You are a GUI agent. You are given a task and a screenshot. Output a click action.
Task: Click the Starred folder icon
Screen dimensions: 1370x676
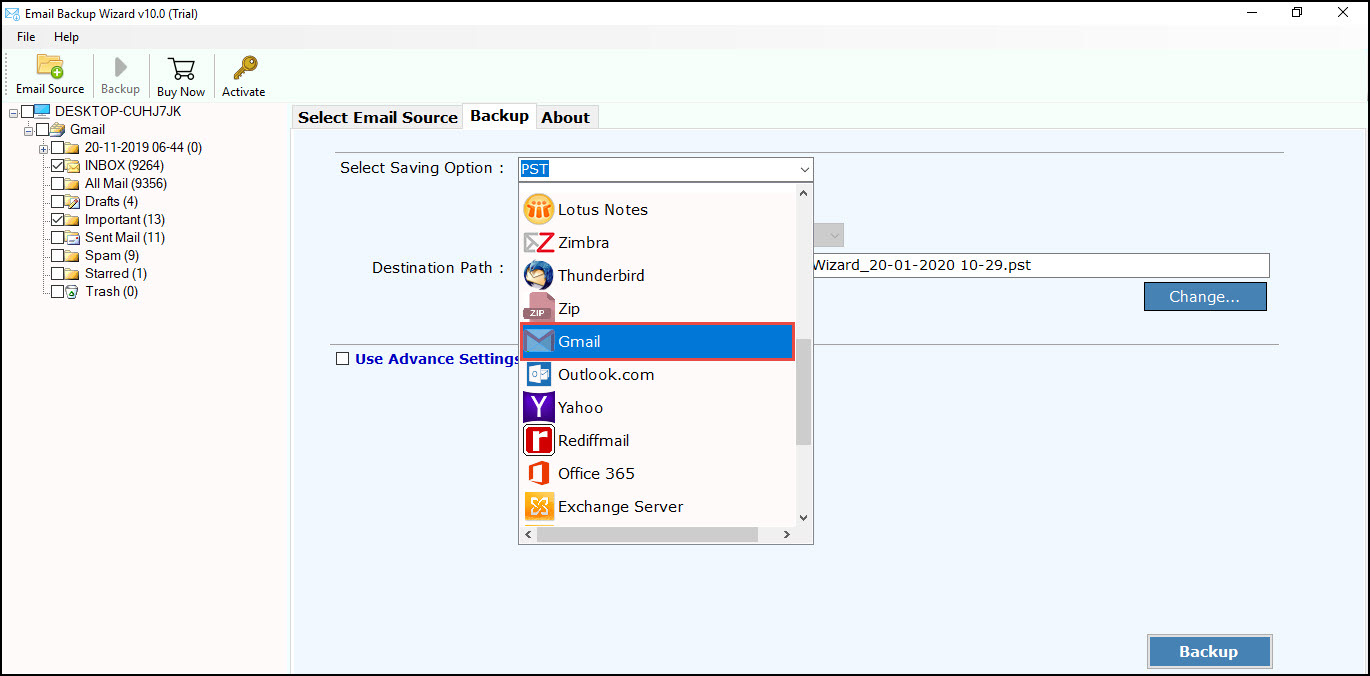pyautogui.click(x=73, y=273)
